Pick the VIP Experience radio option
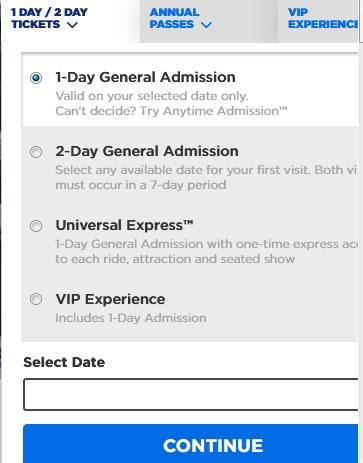This screenshot has width=363, height=463. coord(36,299)
